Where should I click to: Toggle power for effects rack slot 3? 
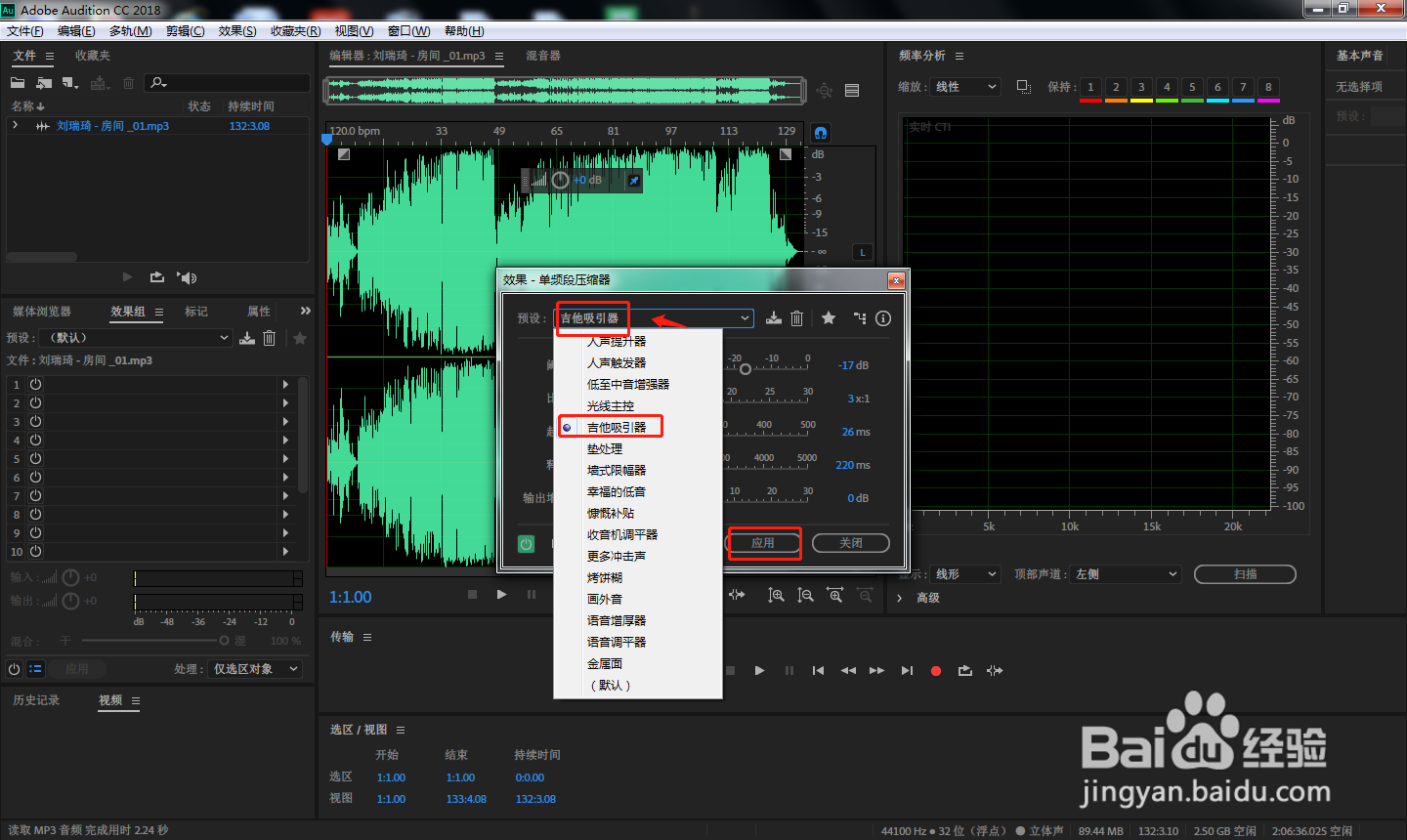pos(35,422)
